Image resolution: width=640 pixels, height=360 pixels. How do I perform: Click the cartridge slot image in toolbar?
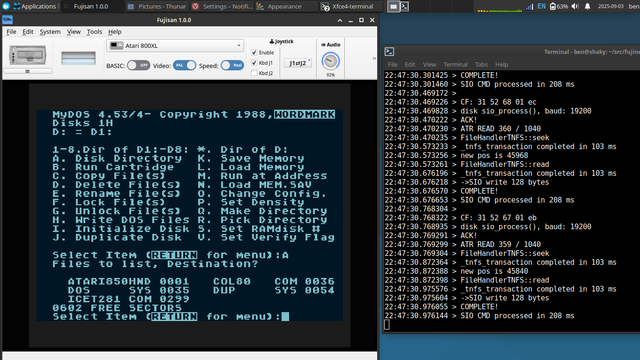[78, 58]
